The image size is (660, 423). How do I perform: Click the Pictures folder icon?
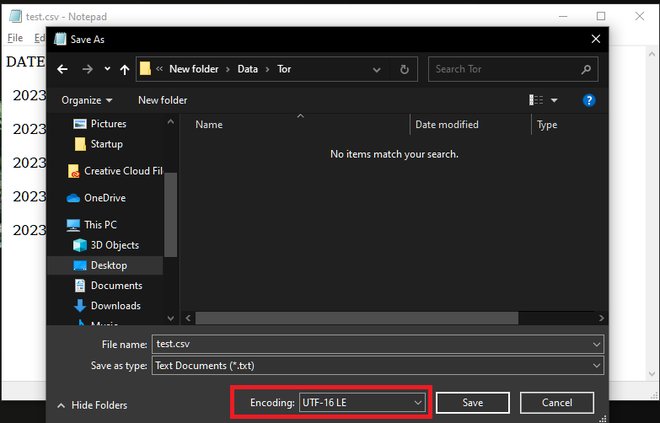[80, 124]
